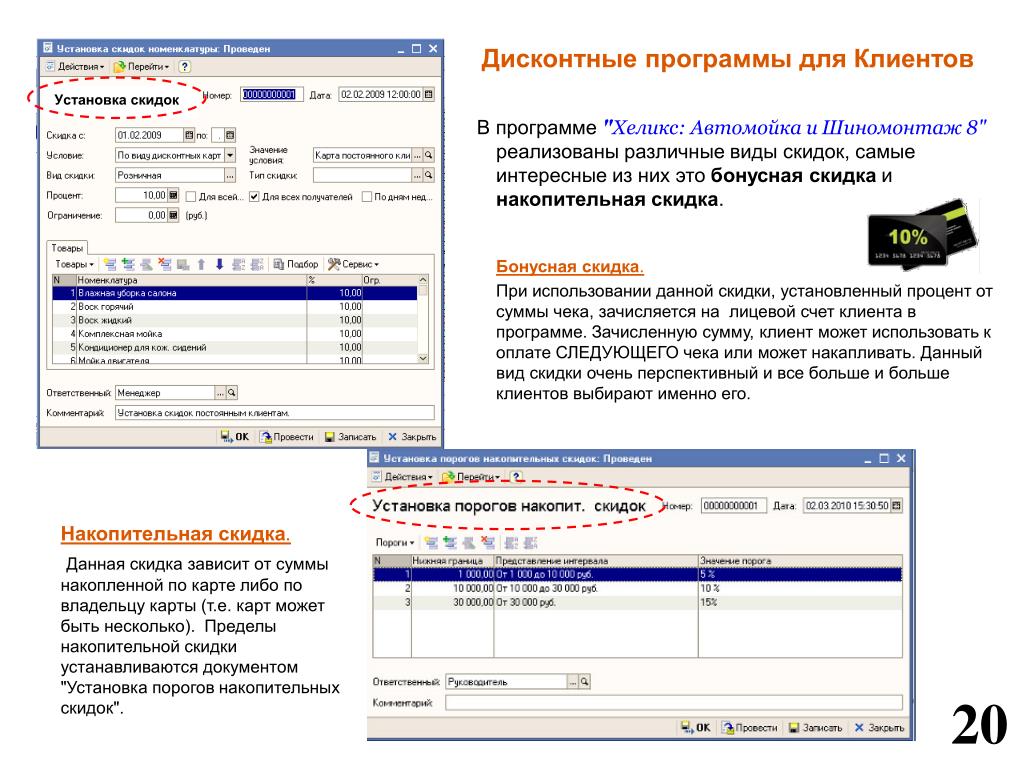Image resolution: width=1024 pixels, height=768 pixels.
Task: Click scroll-down arrow of goods table
Action: [x=423, y=359]
